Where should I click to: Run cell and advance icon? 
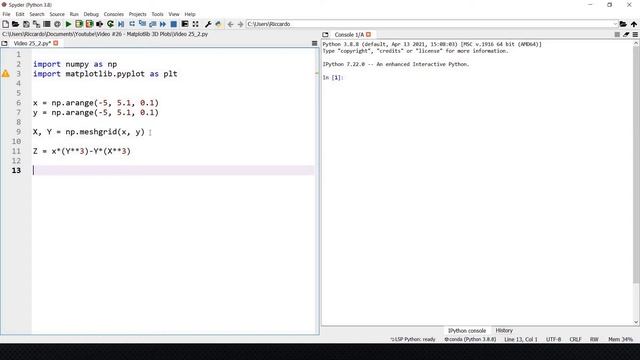[x=89, y=24]
